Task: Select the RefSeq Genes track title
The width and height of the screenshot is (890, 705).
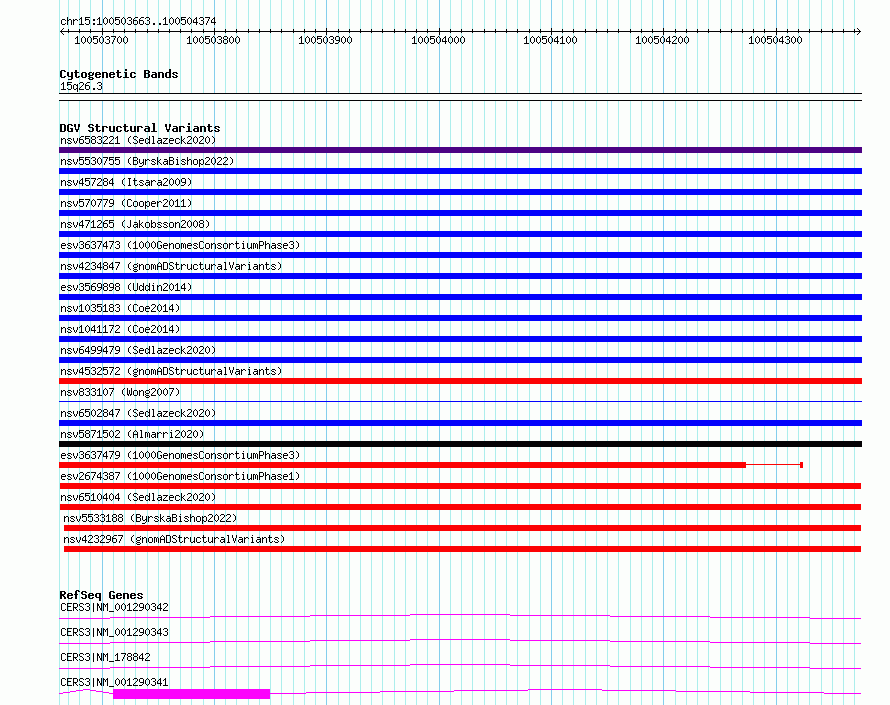Action: pos(101,595)
